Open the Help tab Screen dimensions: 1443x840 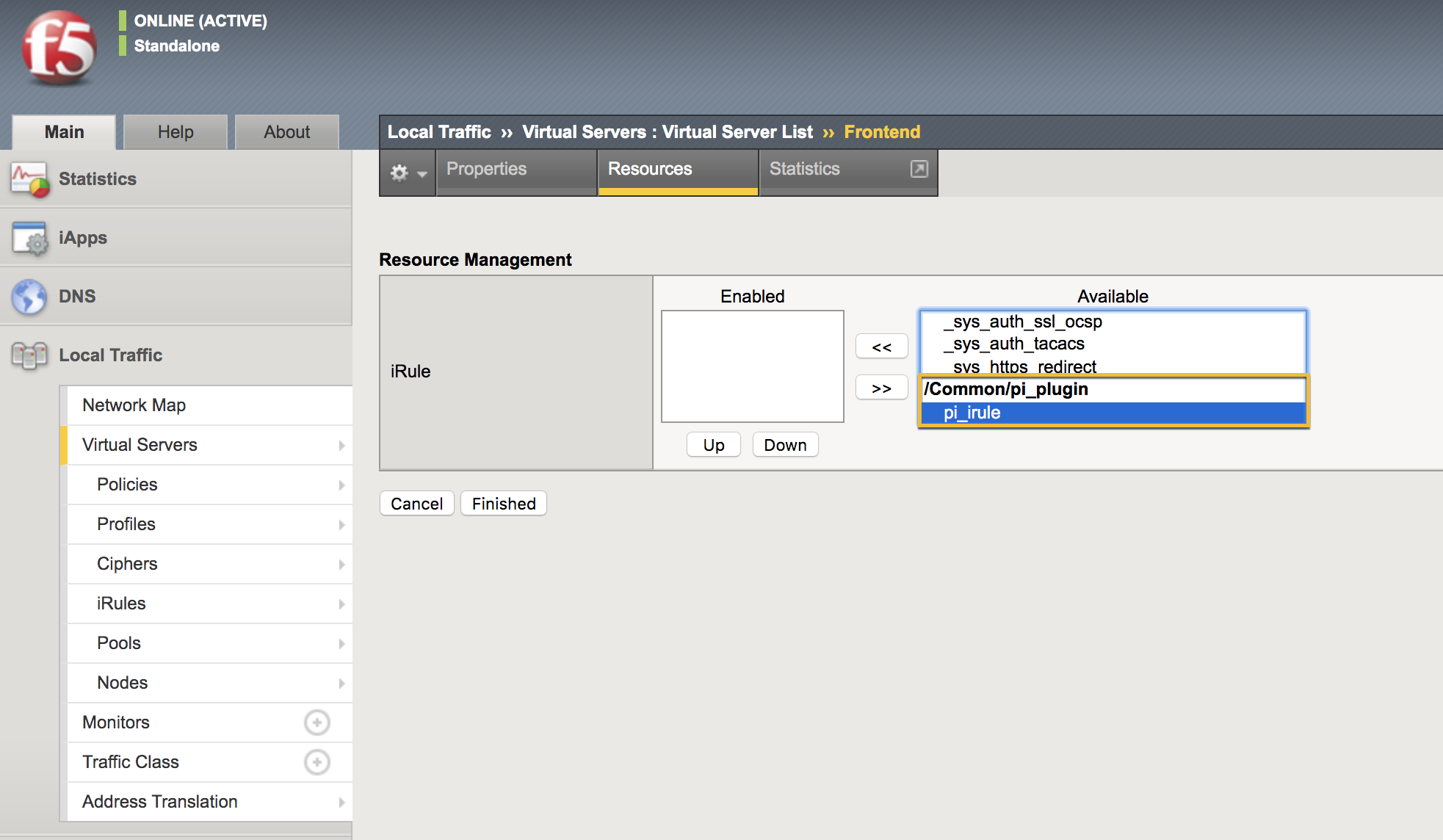[x=176, y=132]
